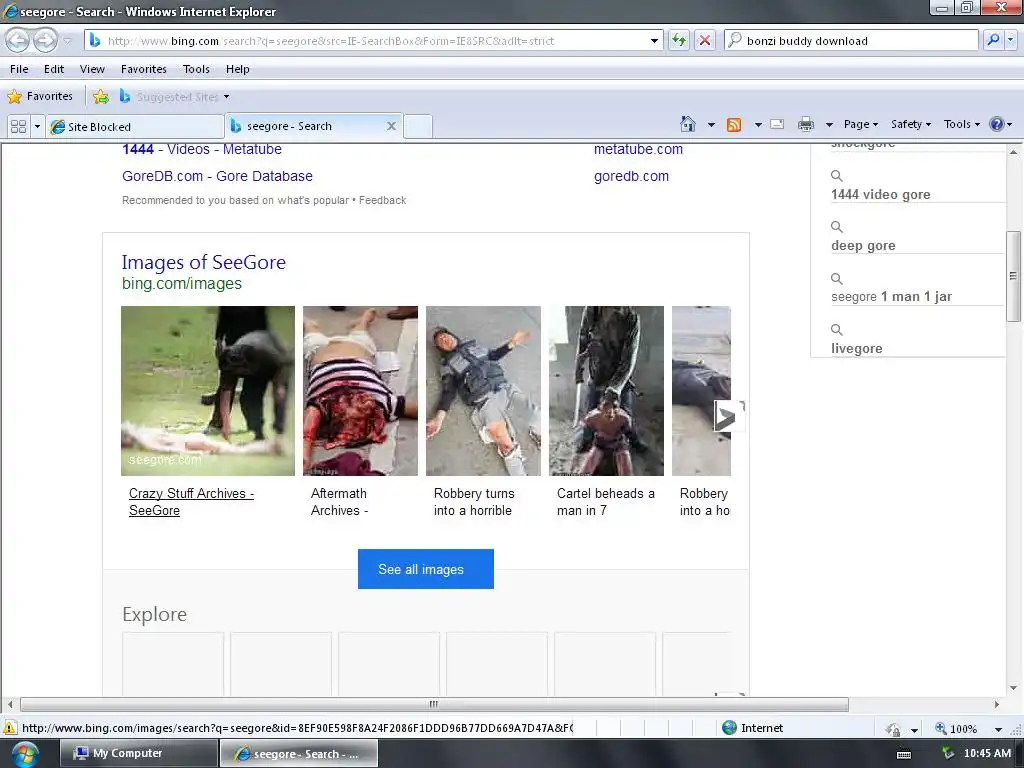Viewport: 1024px width, 768px height.
Task: Open the Help menu
Action: pyautogui.click(x=238, y=69)
